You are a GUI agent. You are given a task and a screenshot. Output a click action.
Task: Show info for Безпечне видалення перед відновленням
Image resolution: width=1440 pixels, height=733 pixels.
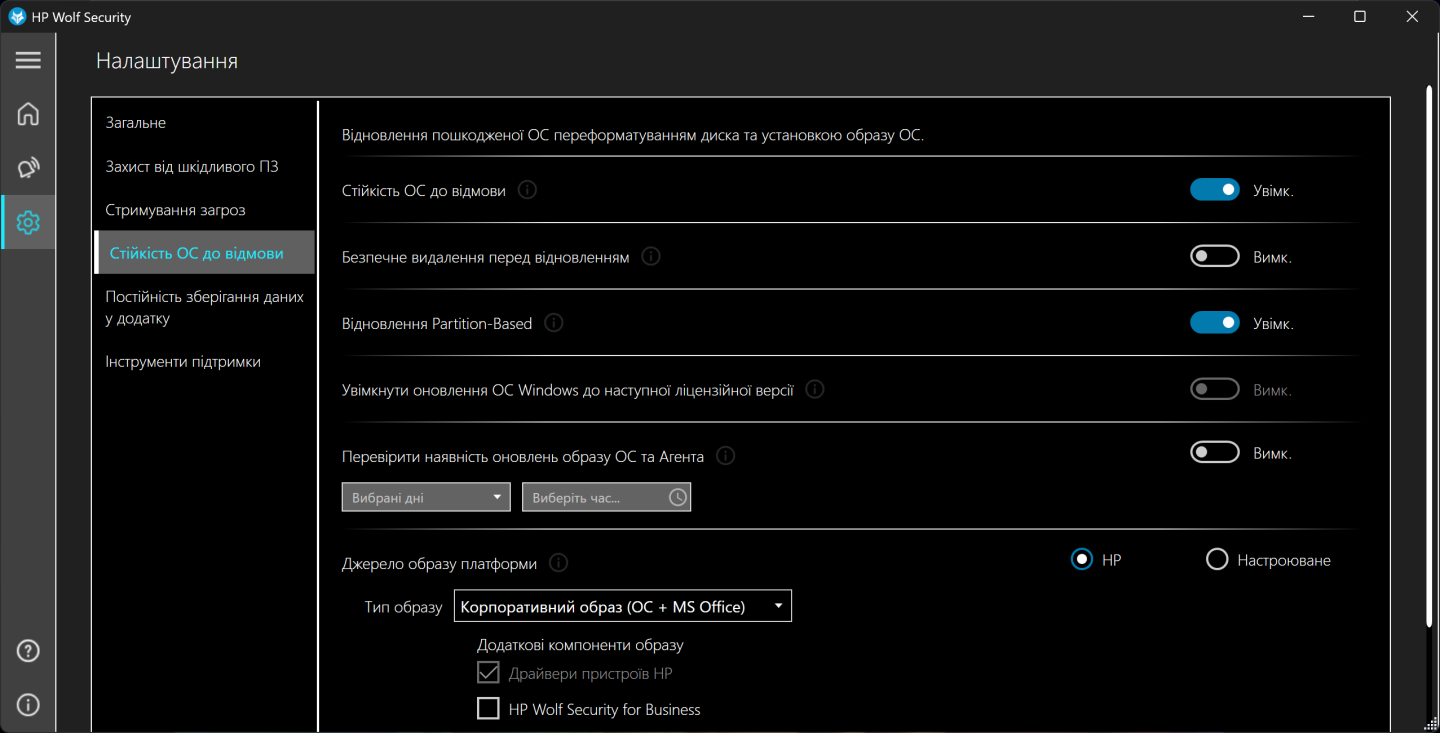click(651, 257)
